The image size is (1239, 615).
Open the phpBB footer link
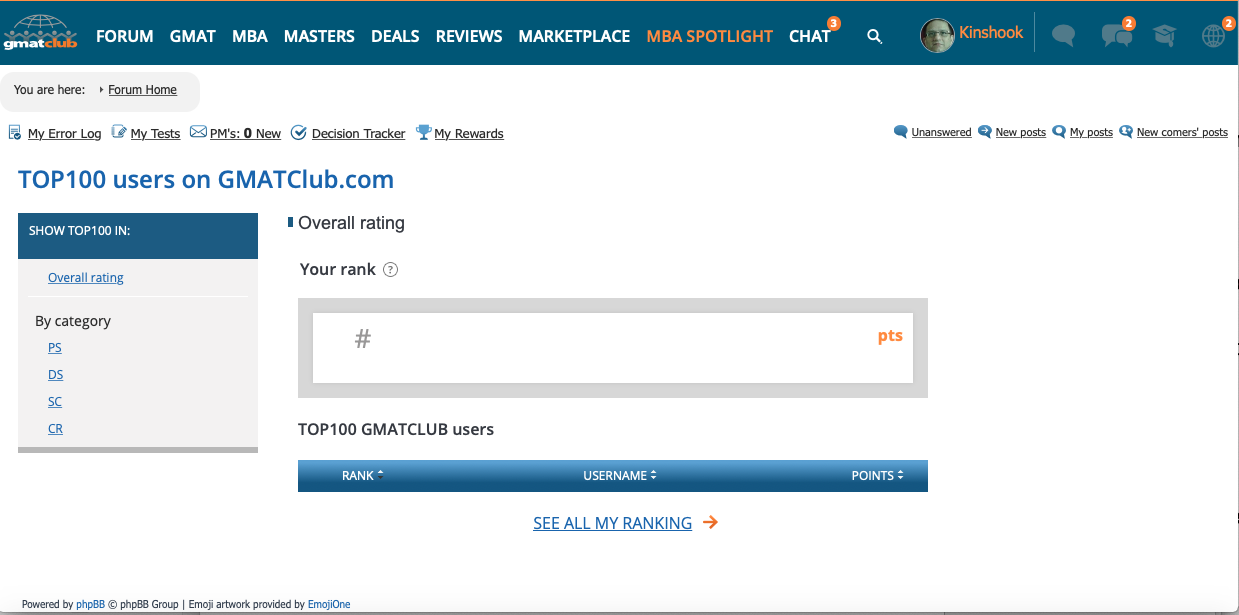coord(91,604)
